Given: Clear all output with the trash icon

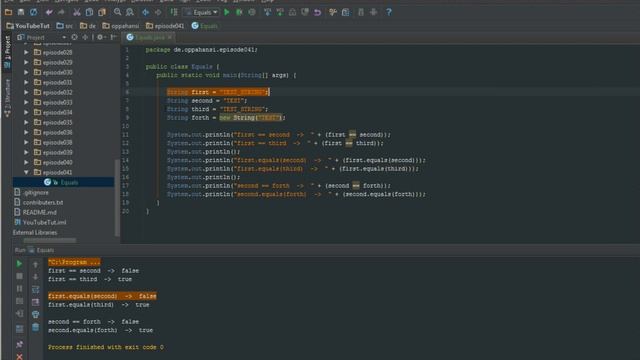Looking at the screenshot, I should click(36, 327).
